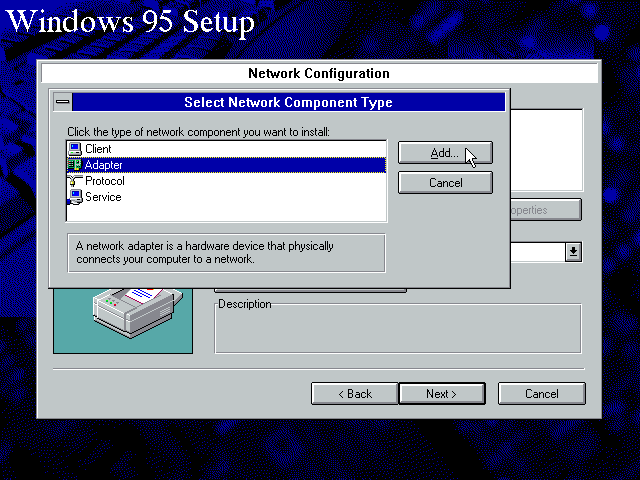Image resolution: width=640 pixels, height=480 pixels.
Task: Proceed with the Next button
Action: [x=442, y=393]
